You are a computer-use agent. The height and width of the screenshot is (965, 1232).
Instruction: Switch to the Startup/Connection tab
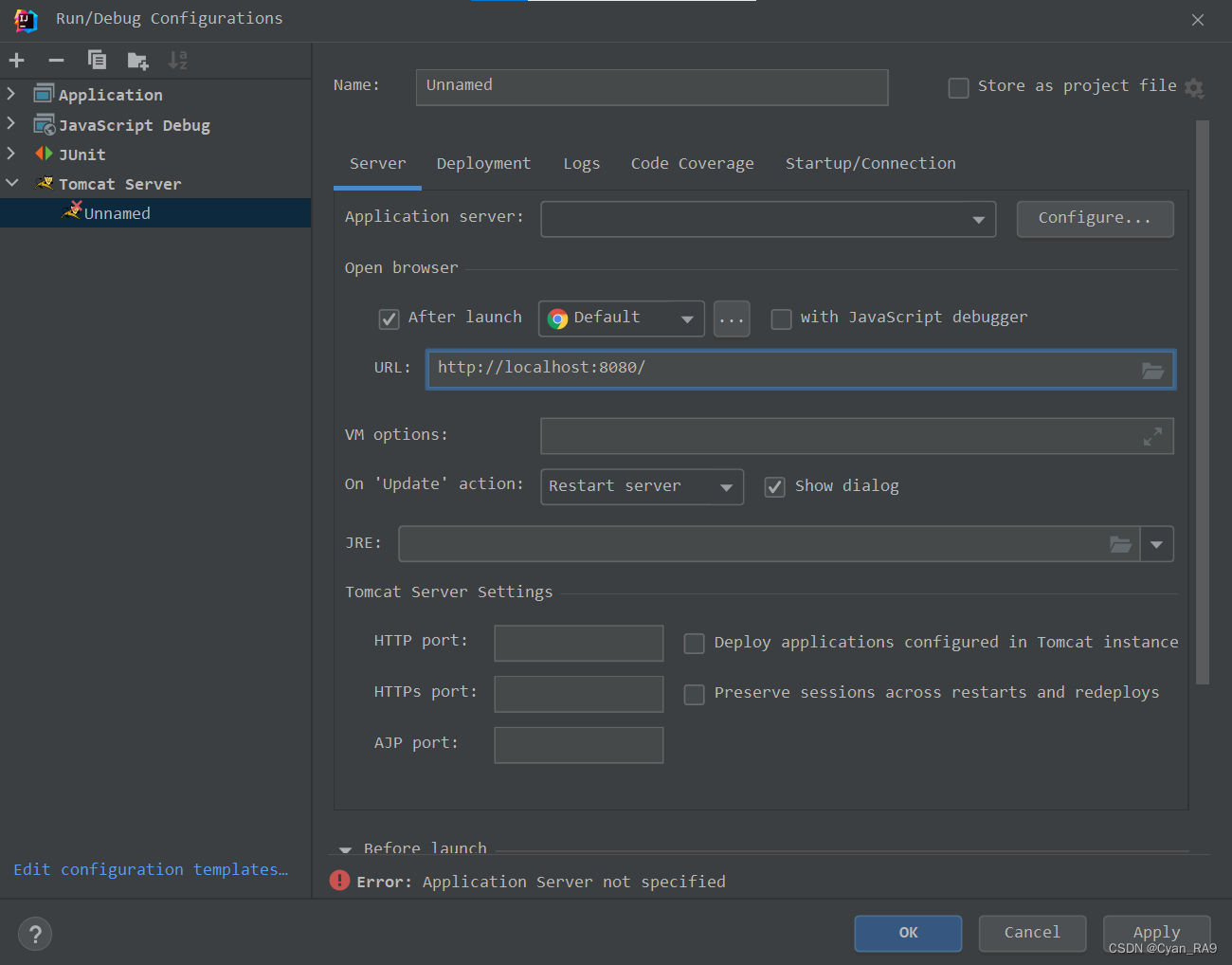click(x=870, y=164)
